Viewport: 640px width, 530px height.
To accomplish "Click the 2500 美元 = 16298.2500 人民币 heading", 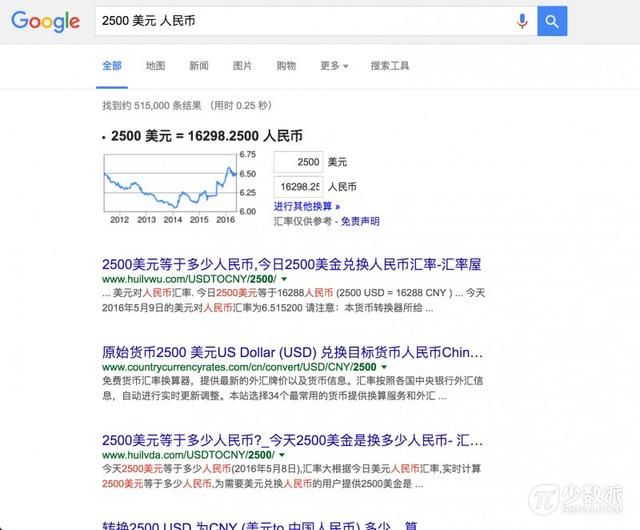I will (207, 136).
